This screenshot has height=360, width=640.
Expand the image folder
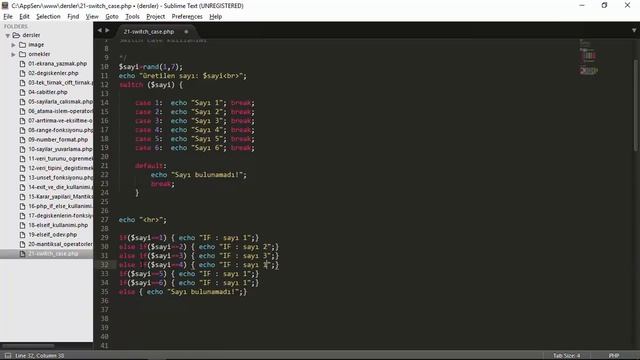13,45
